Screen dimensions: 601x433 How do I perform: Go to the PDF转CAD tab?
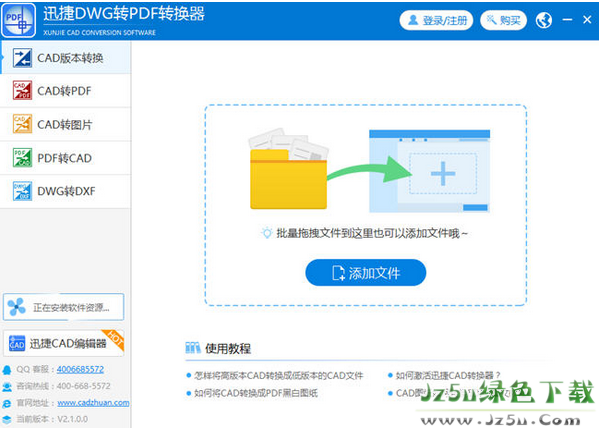[x=66, y=158]
